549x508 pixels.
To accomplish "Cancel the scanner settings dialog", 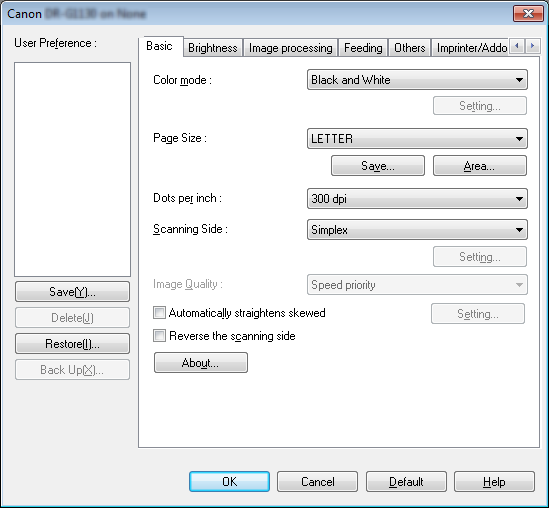I will point(318,482).
